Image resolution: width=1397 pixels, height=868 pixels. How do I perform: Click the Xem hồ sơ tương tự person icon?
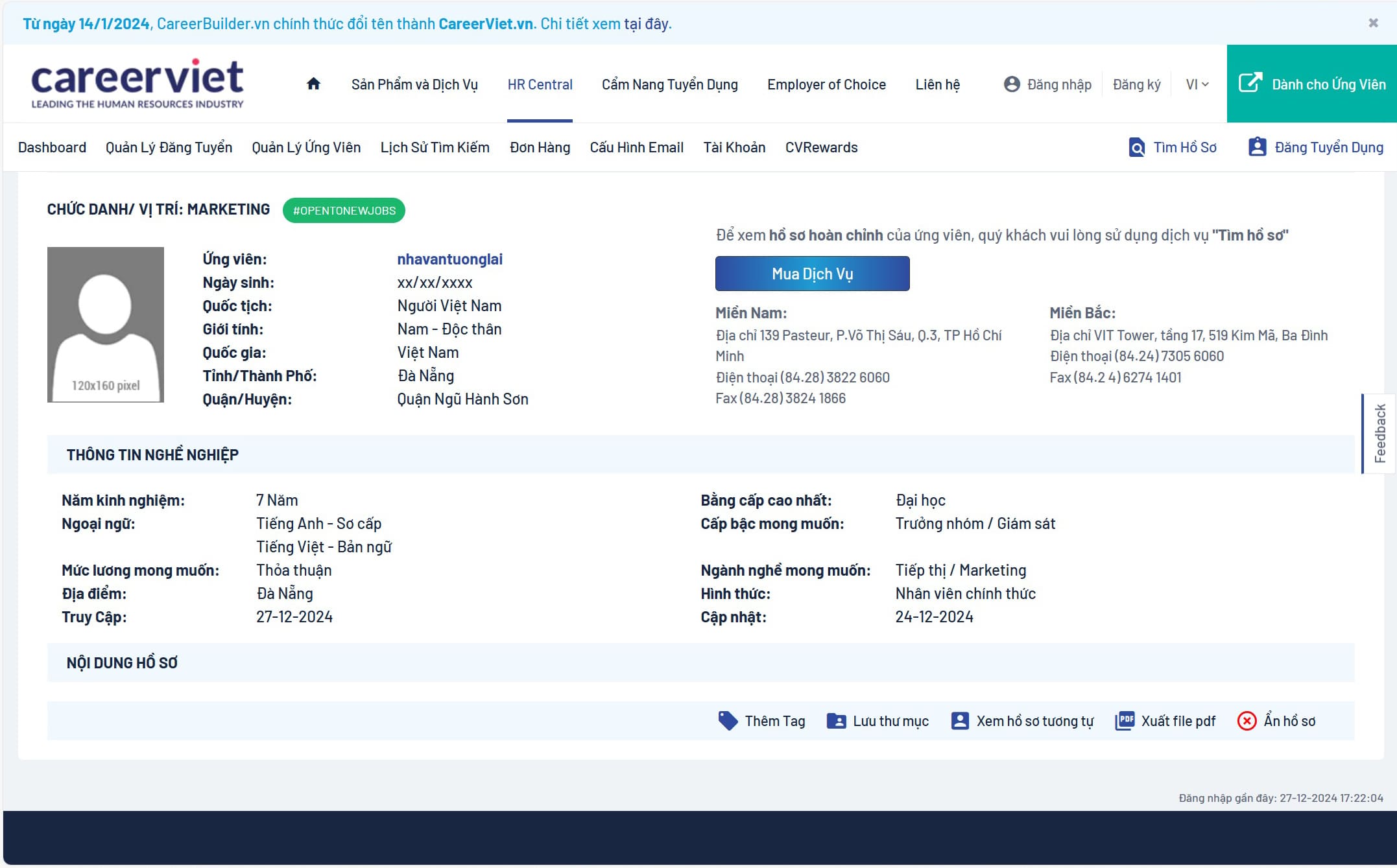click(959, 721)
